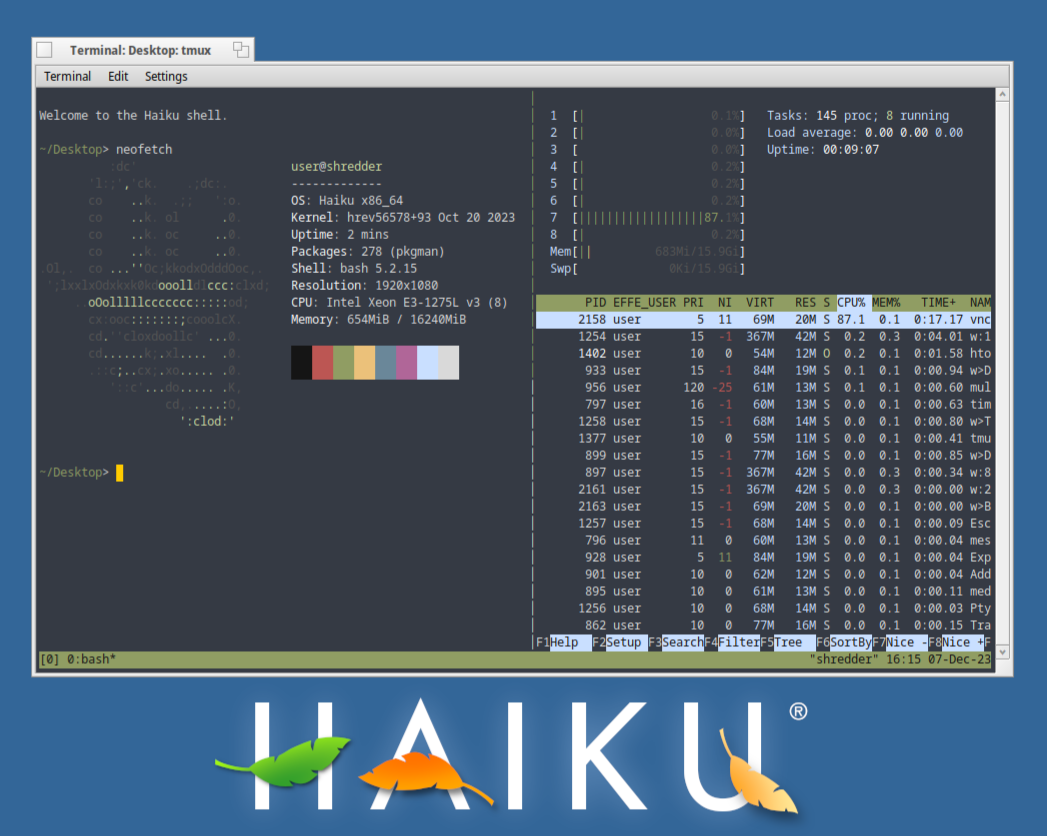Click the yellow cursor at shell prompt

click(120, 473)
